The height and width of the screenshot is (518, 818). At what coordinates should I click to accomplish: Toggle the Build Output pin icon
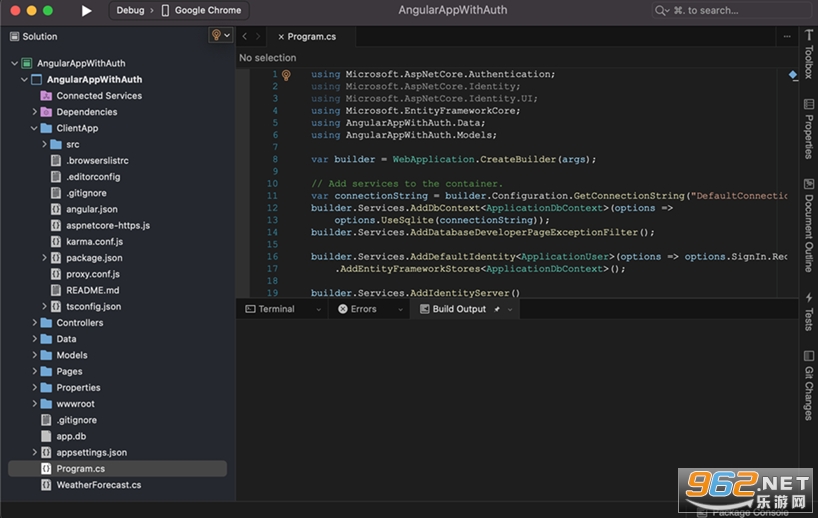[x=497, y=309]
